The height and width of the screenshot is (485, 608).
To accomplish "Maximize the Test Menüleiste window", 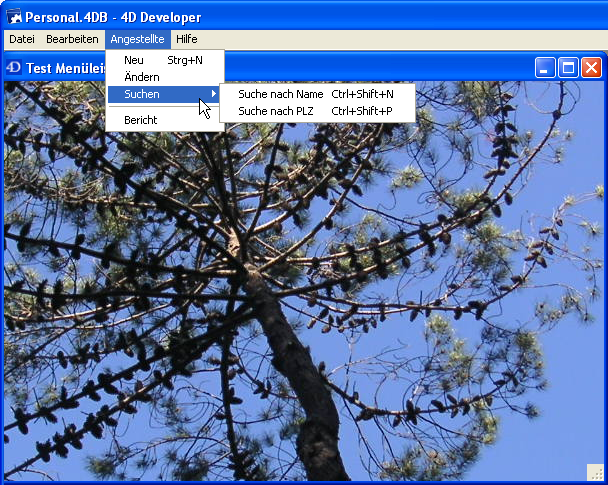I will [x=568, y=68].
